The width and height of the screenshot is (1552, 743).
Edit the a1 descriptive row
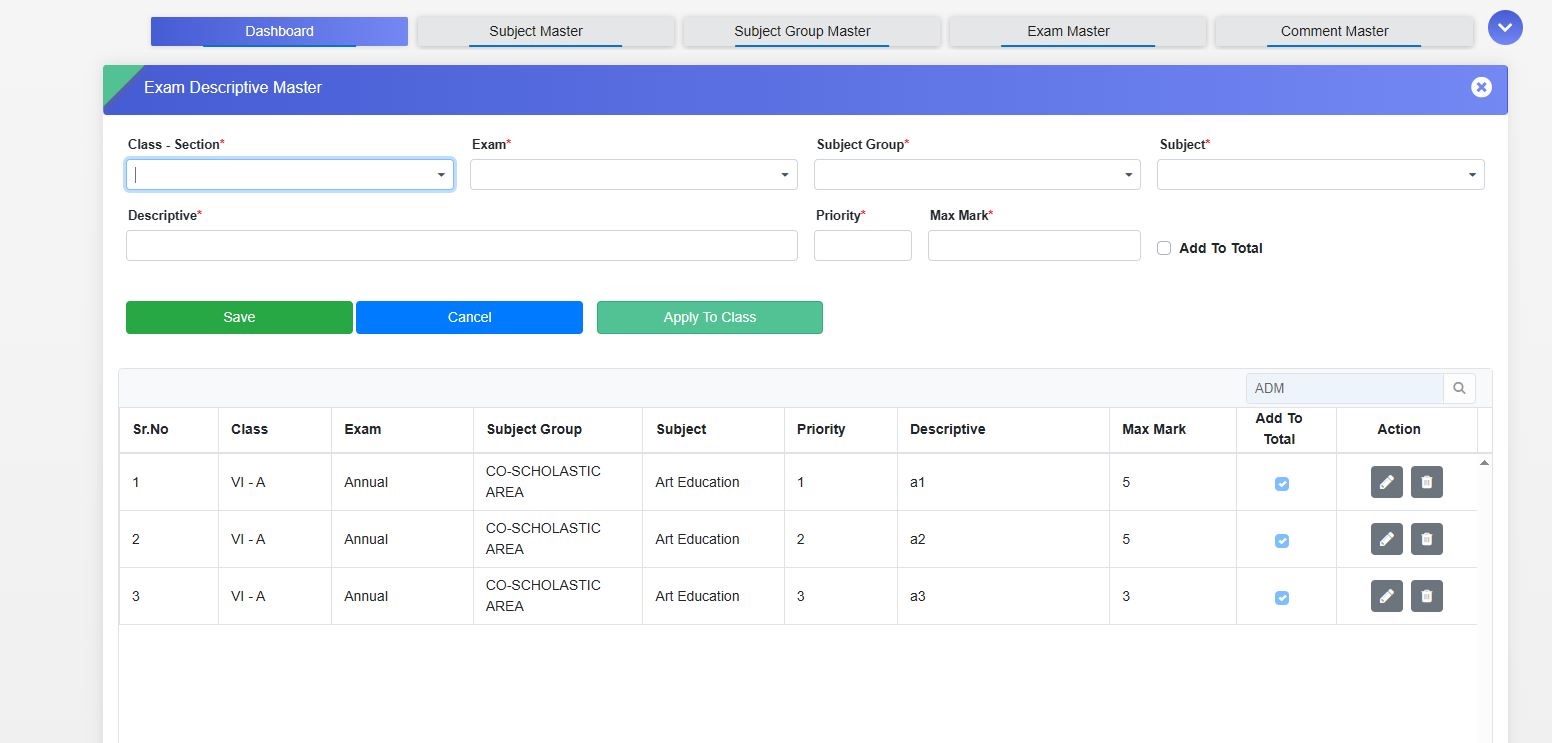pyautogui.click(x=1386, y=482)
